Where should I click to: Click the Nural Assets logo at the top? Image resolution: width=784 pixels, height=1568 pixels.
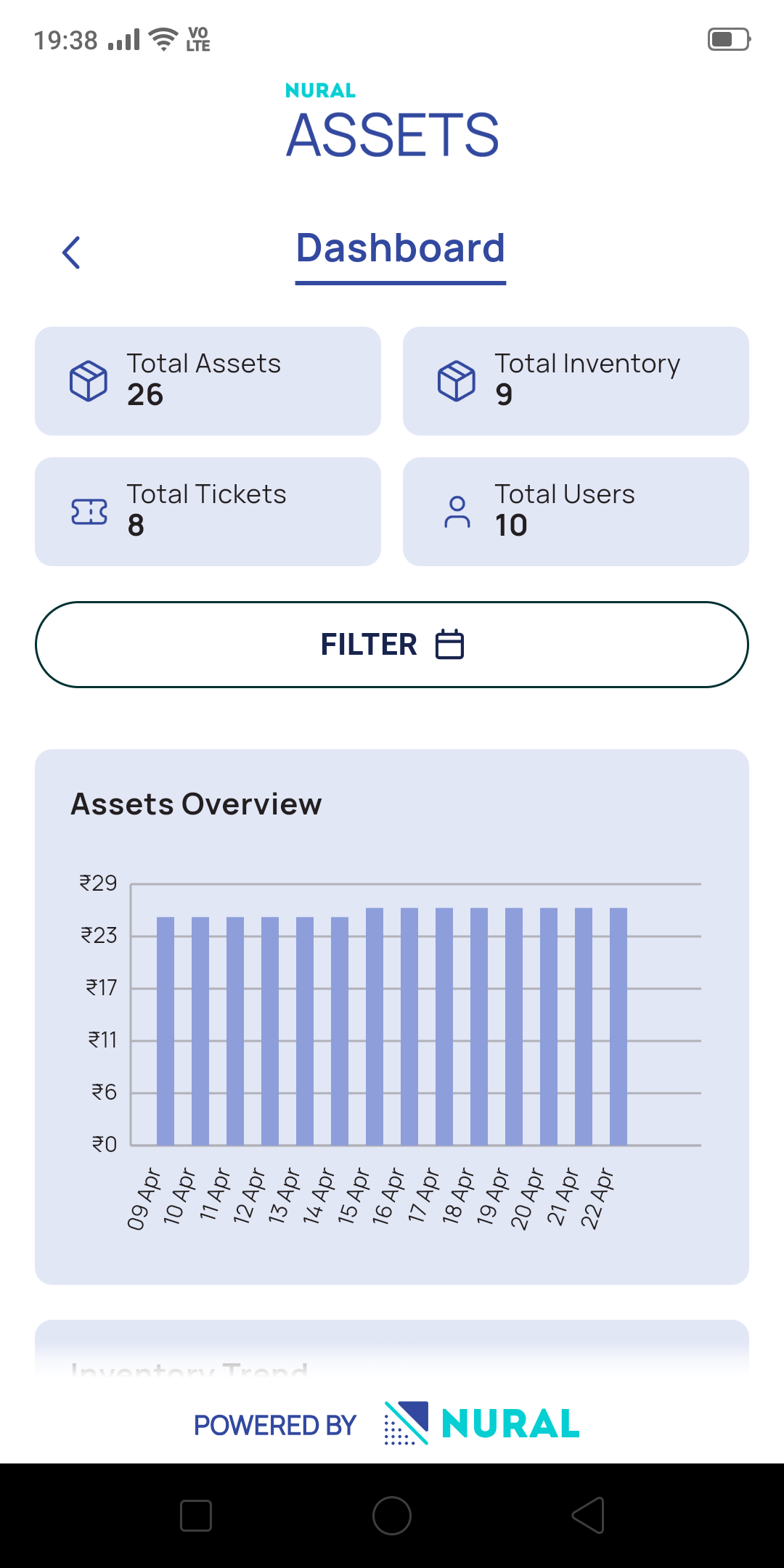392,121
